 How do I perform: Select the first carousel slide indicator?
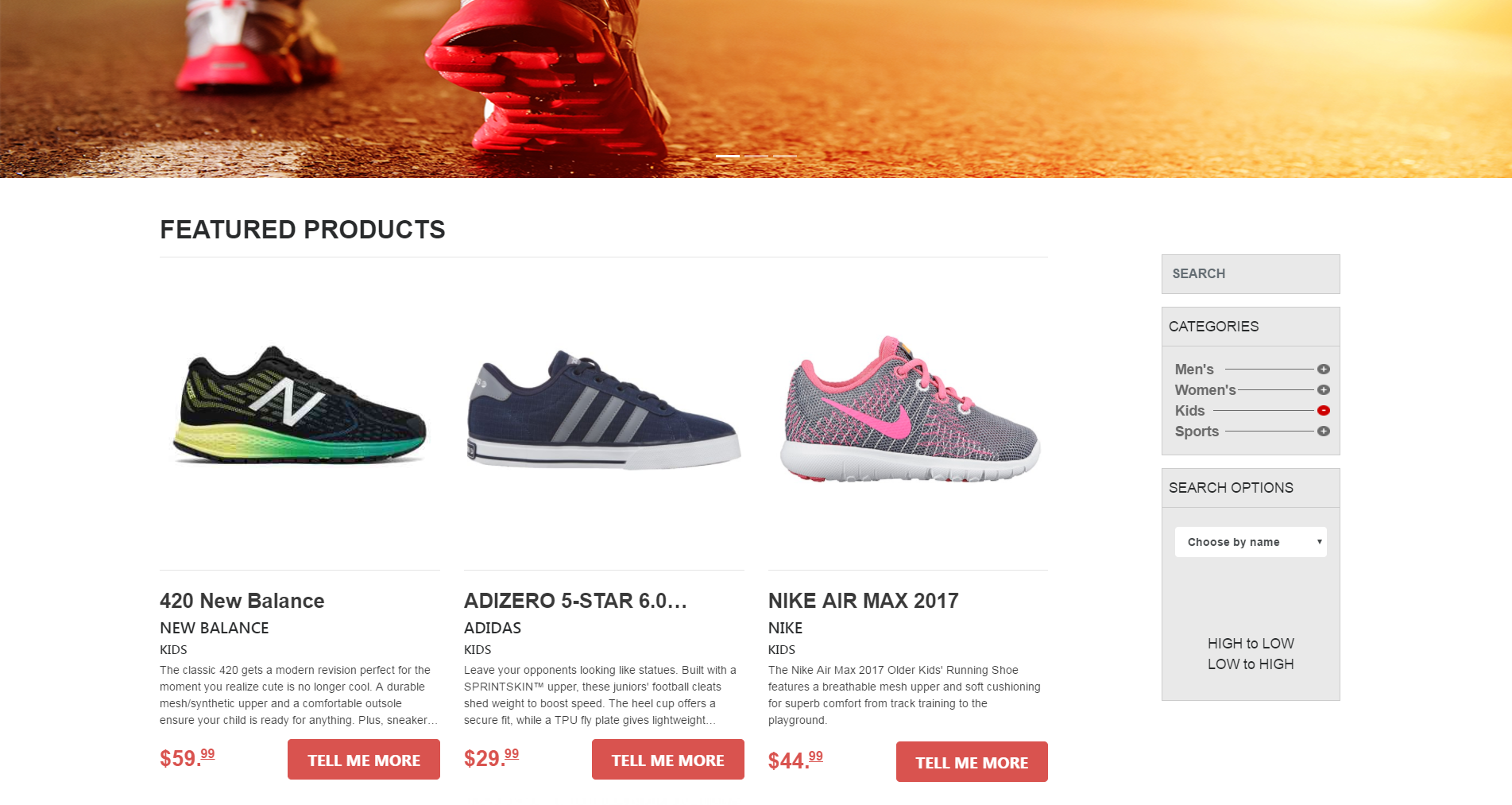[x=728, y=156]
